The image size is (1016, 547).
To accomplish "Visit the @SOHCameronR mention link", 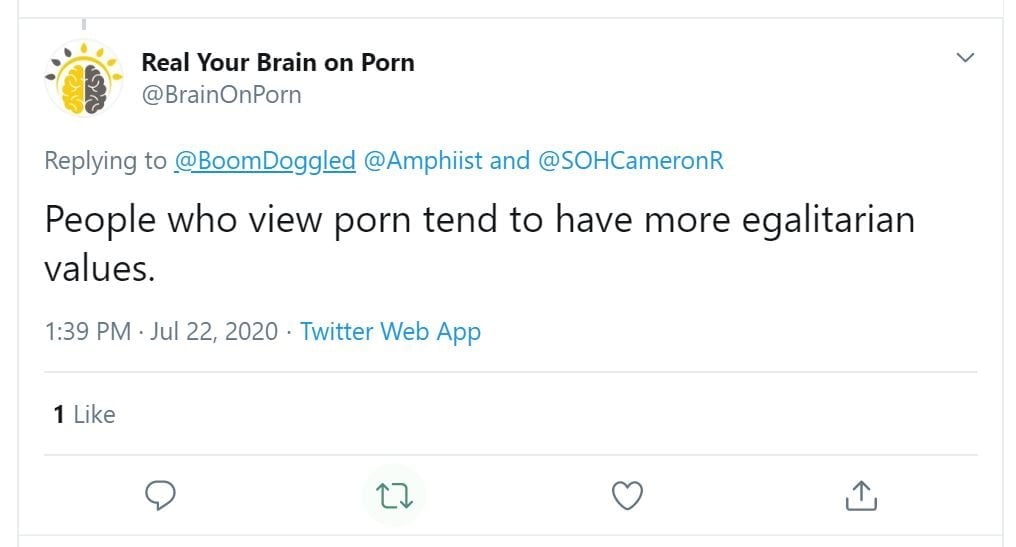I will [630, 160].
